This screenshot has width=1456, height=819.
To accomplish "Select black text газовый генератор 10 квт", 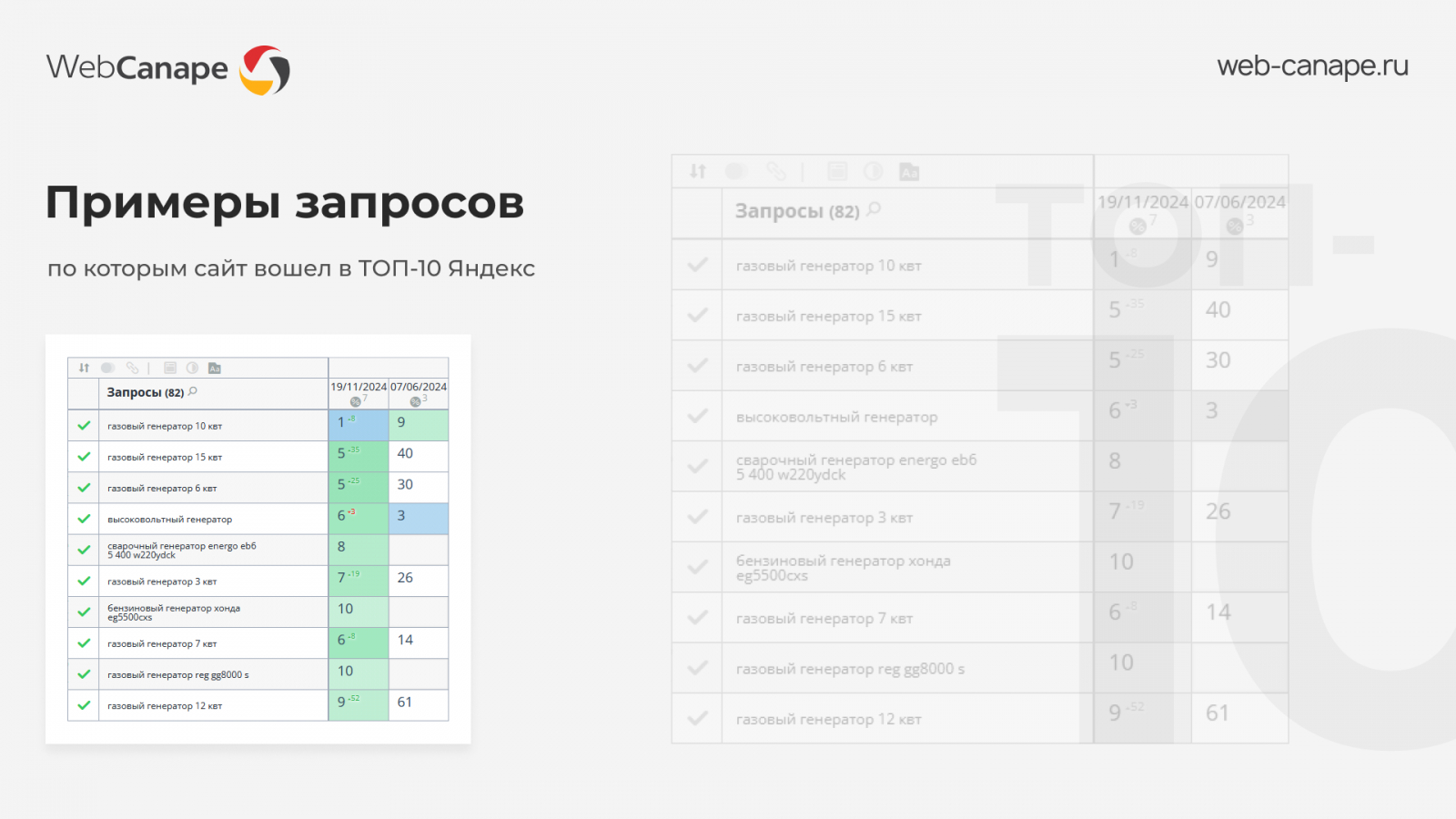I will point(165,426).
